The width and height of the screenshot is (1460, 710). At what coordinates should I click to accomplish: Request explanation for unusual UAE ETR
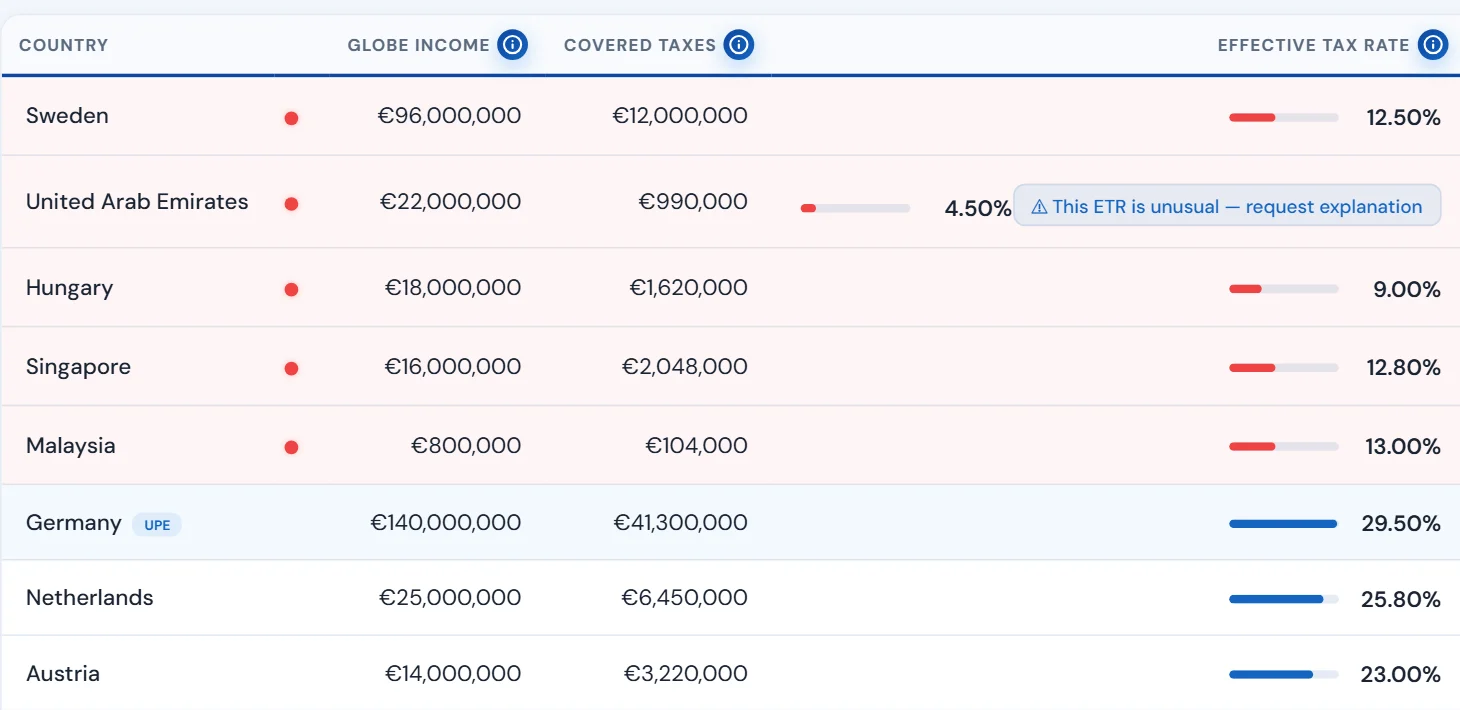click(x=1227, y=206)
